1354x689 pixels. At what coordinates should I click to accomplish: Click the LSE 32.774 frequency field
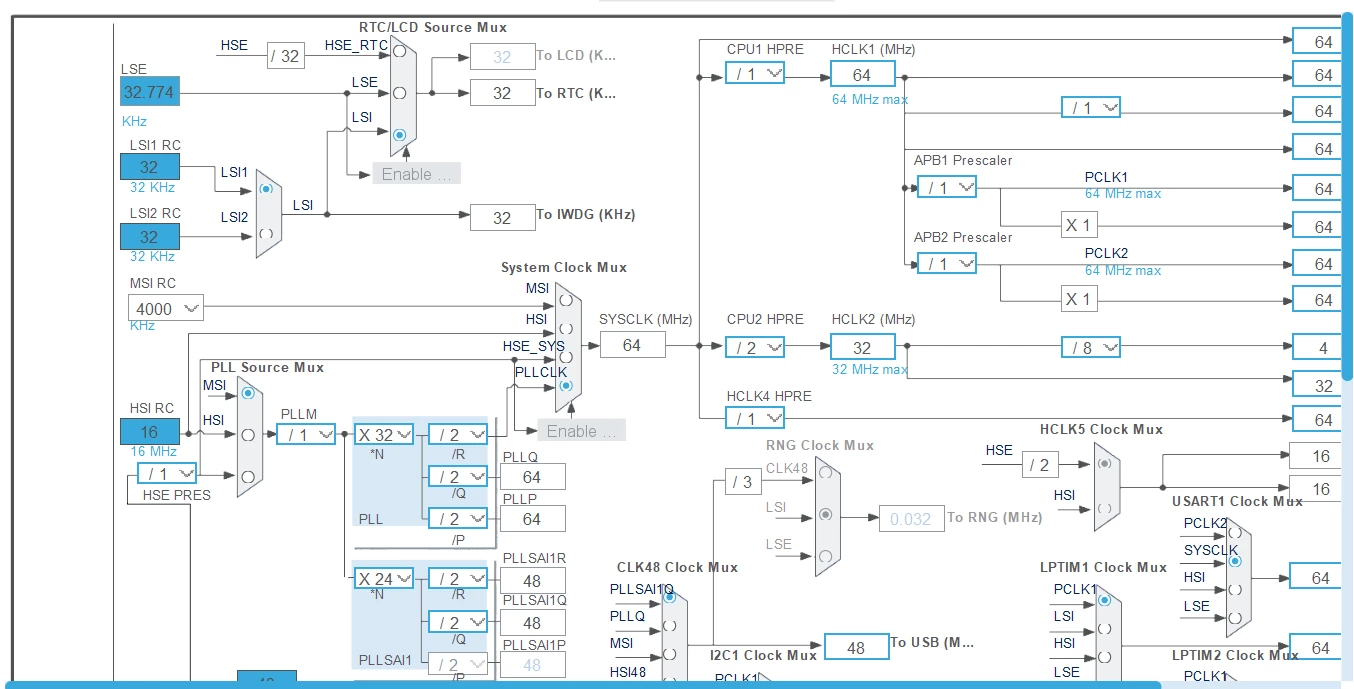tap(150, 93)
